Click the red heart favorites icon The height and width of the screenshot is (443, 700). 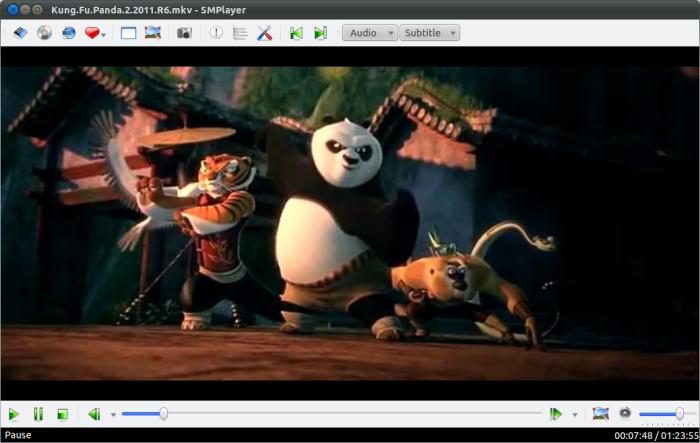pos(92,33)
